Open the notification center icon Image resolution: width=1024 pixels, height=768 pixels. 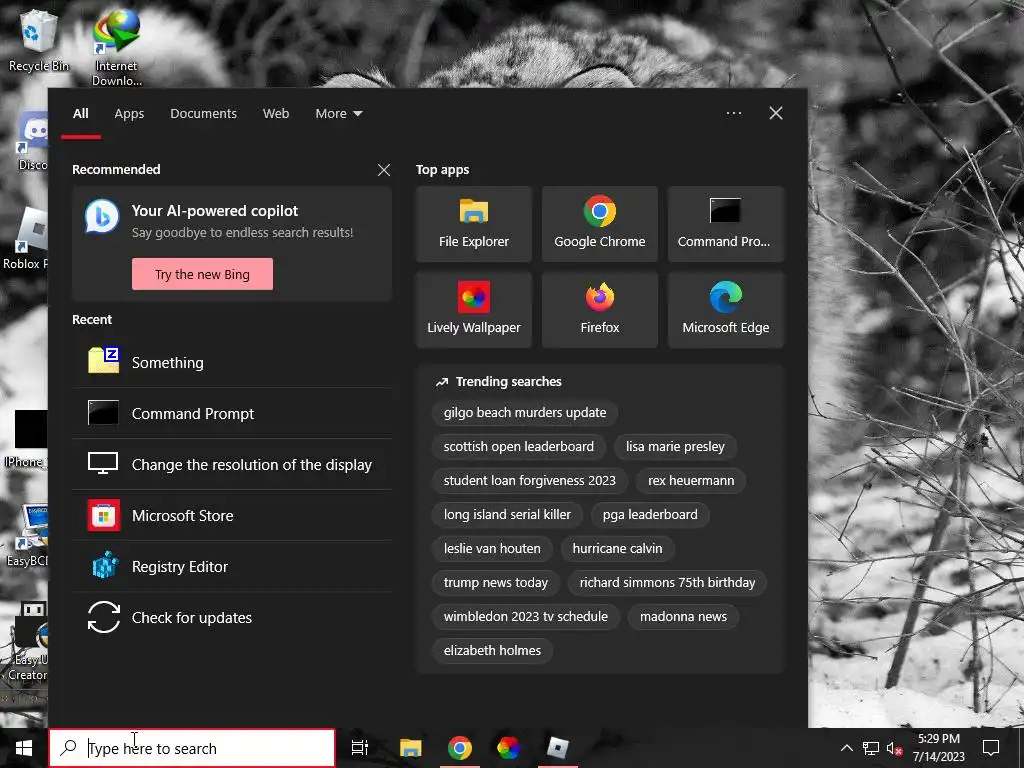(x=991, y=748)
